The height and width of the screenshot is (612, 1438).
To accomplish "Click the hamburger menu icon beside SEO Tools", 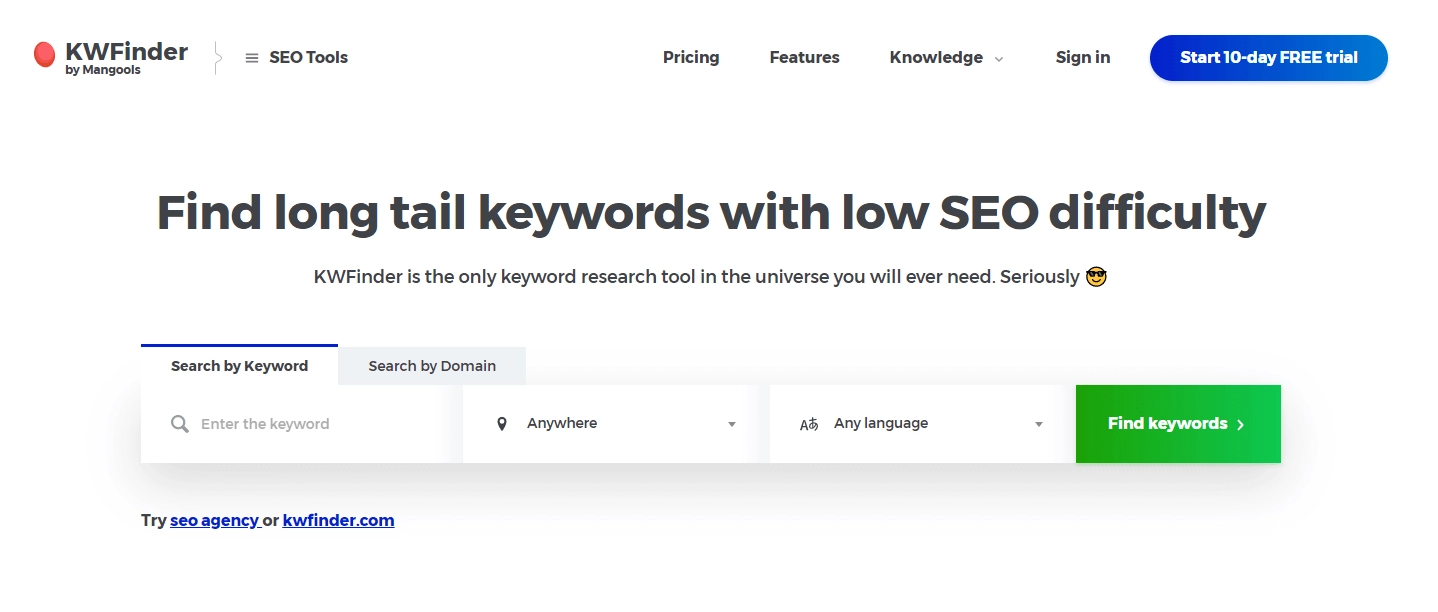I will 252,58.
